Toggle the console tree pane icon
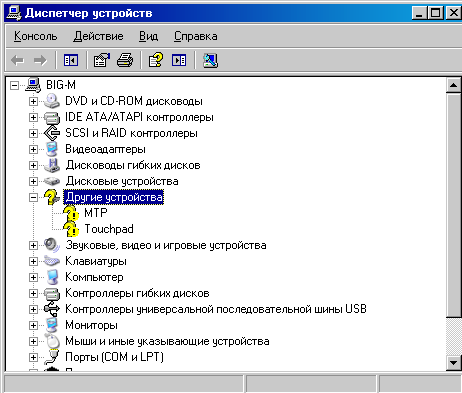 coord(71,60)
